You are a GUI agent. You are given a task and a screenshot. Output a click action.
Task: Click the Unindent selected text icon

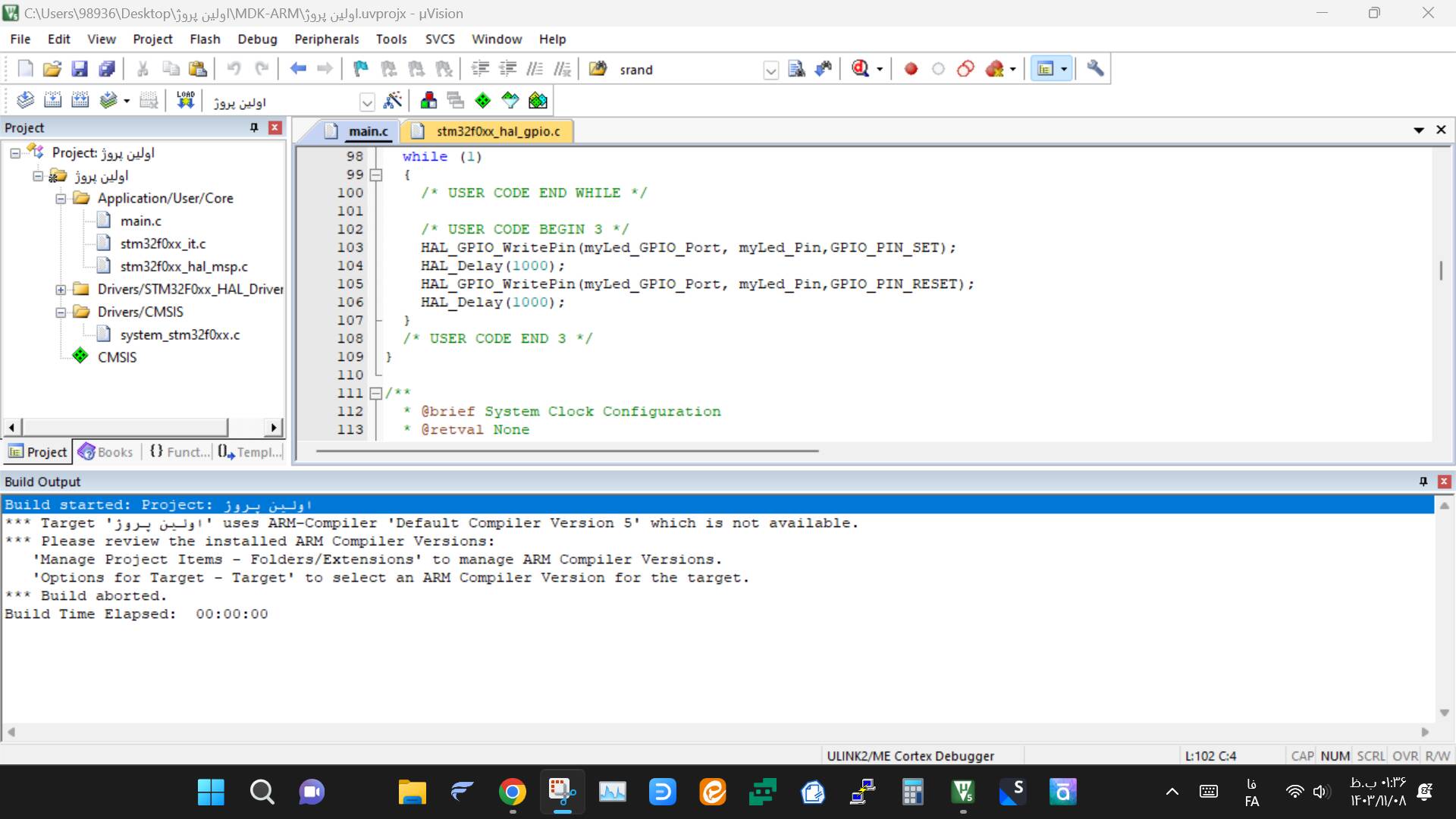point(507,69)
